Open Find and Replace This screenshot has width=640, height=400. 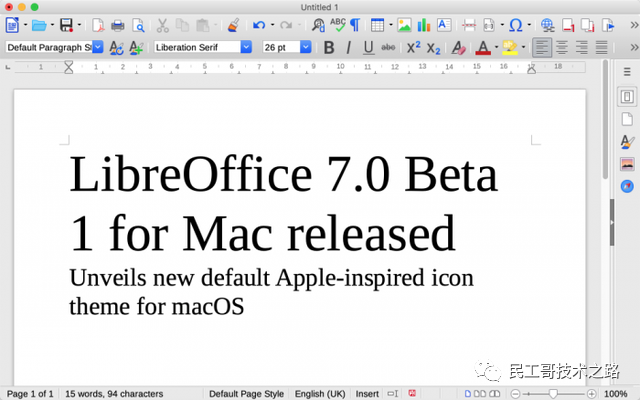pos(318,25)
